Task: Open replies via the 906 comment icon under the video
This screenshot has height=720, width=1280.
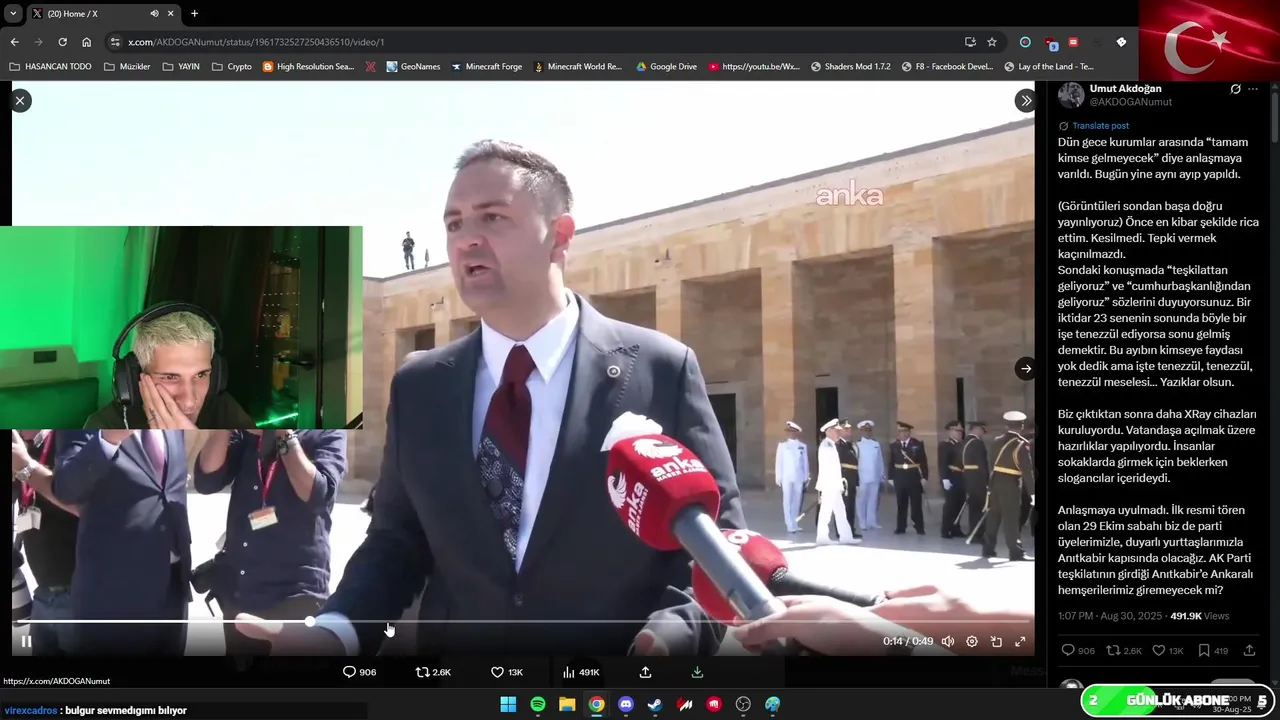Action: 359,672
